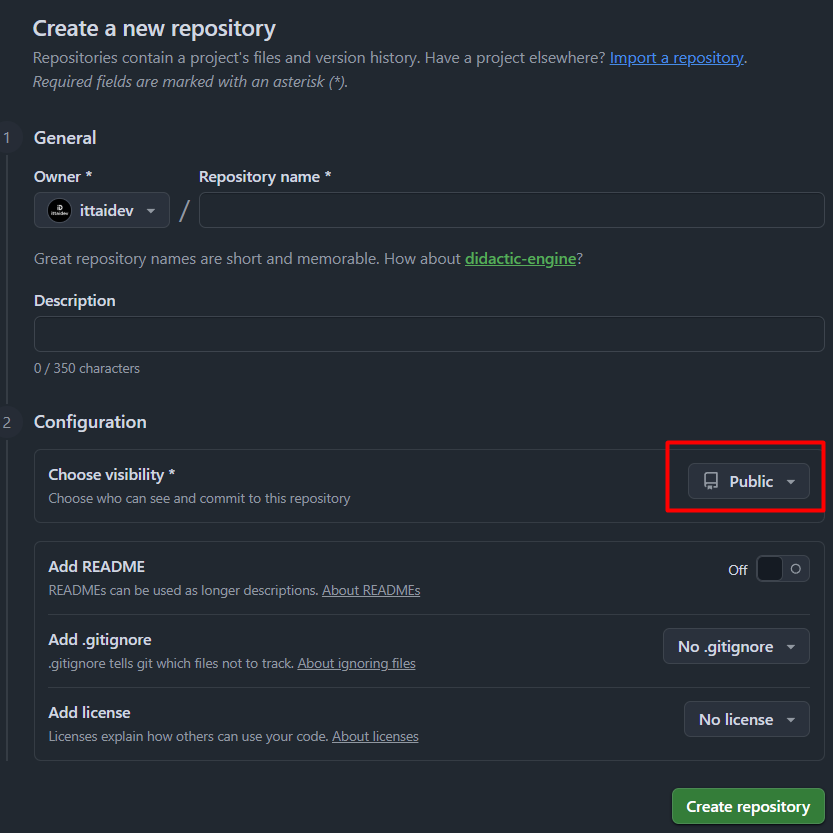Open the Choose visibility dropdown
This screenshot has height=833, width=833.
point(748,481)
